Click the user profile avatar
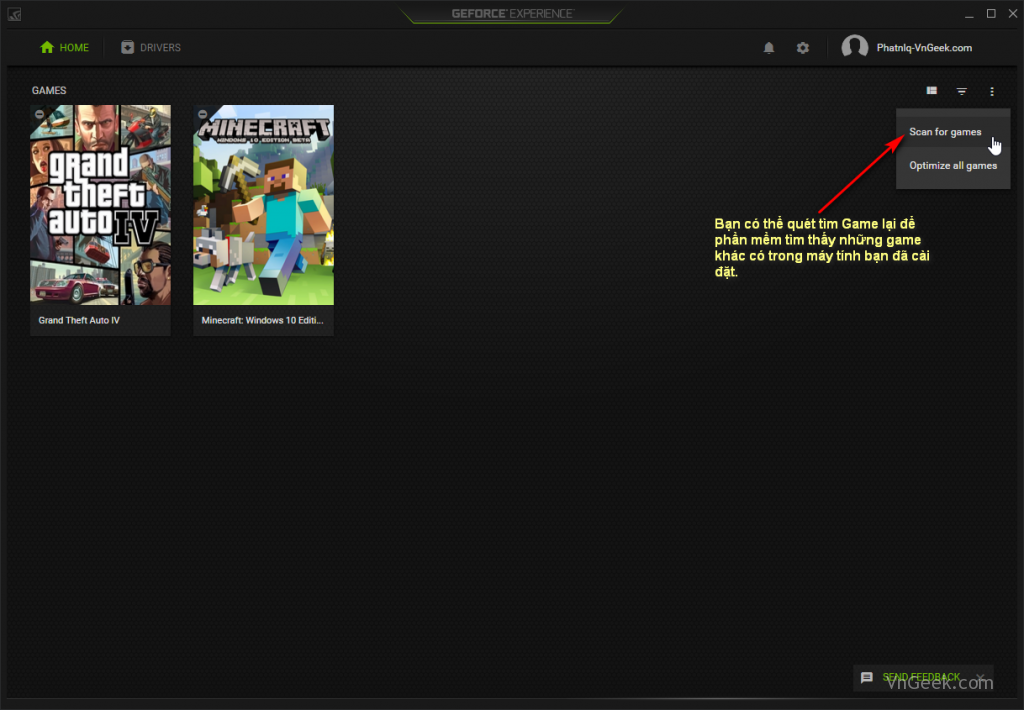 (x=854, y=47)
